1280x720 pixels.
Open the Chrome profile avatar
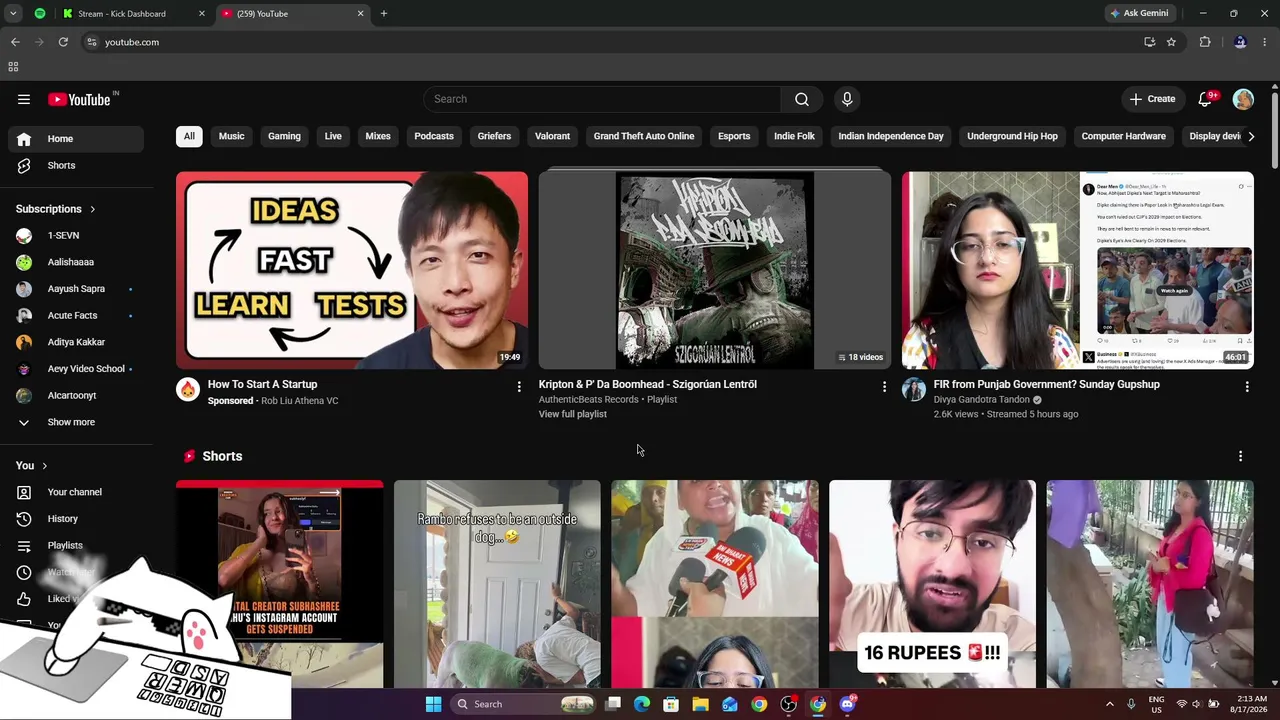pos(1240,42)
